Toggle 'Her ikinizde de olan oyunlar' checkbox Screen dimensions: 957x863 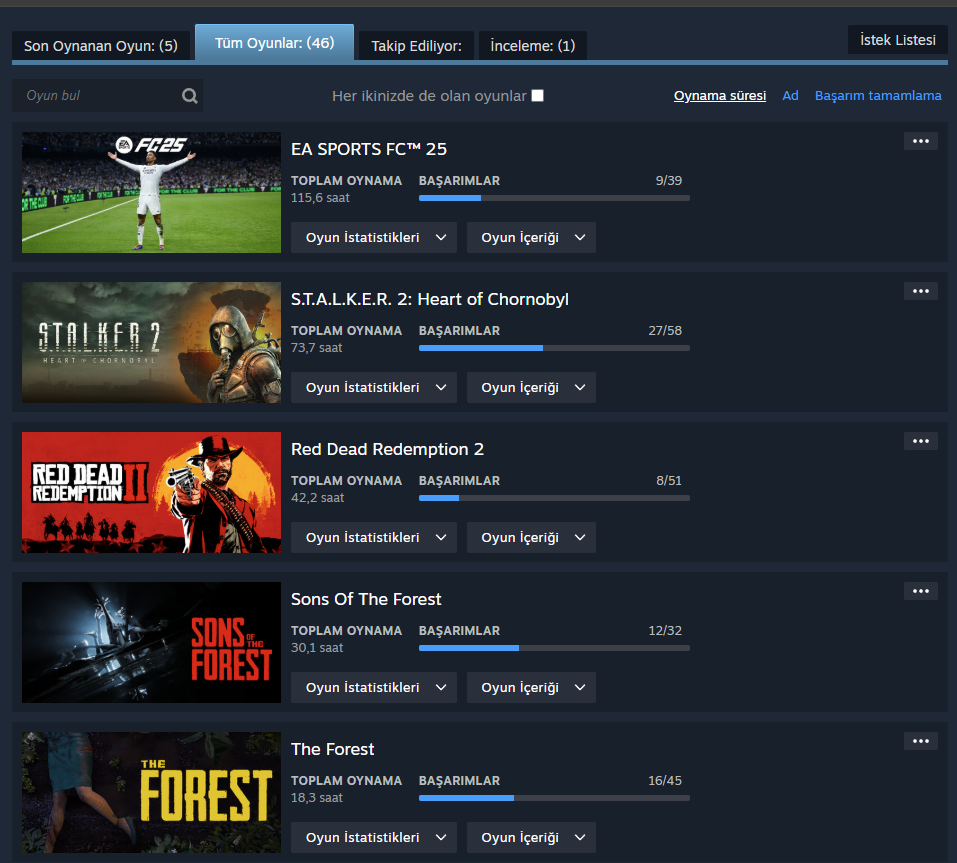537,96
